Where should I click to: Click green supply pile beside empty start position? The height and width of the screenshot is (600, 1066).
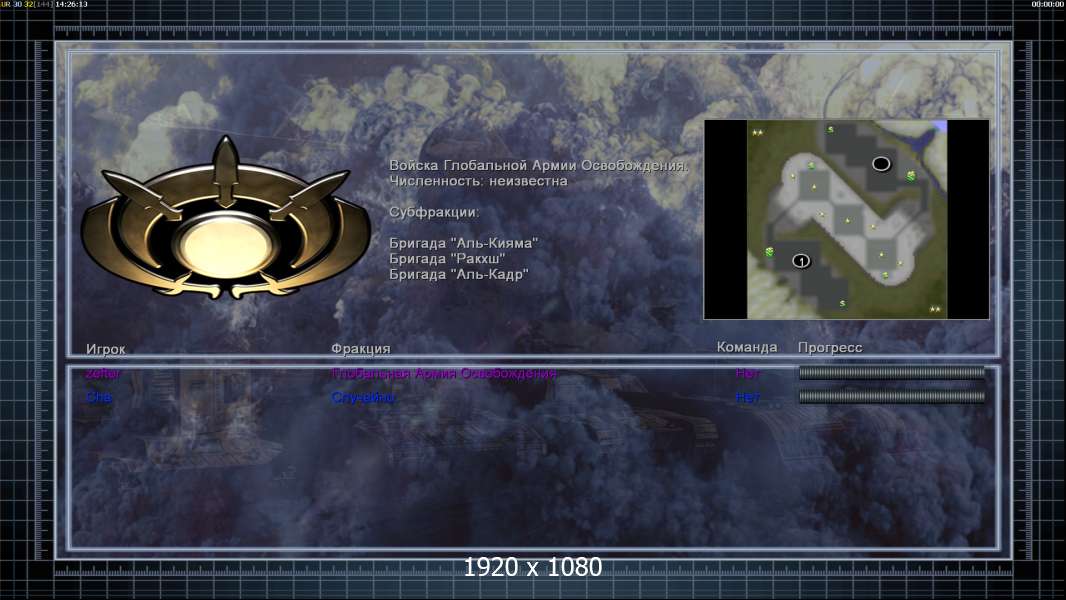point(911,176)
